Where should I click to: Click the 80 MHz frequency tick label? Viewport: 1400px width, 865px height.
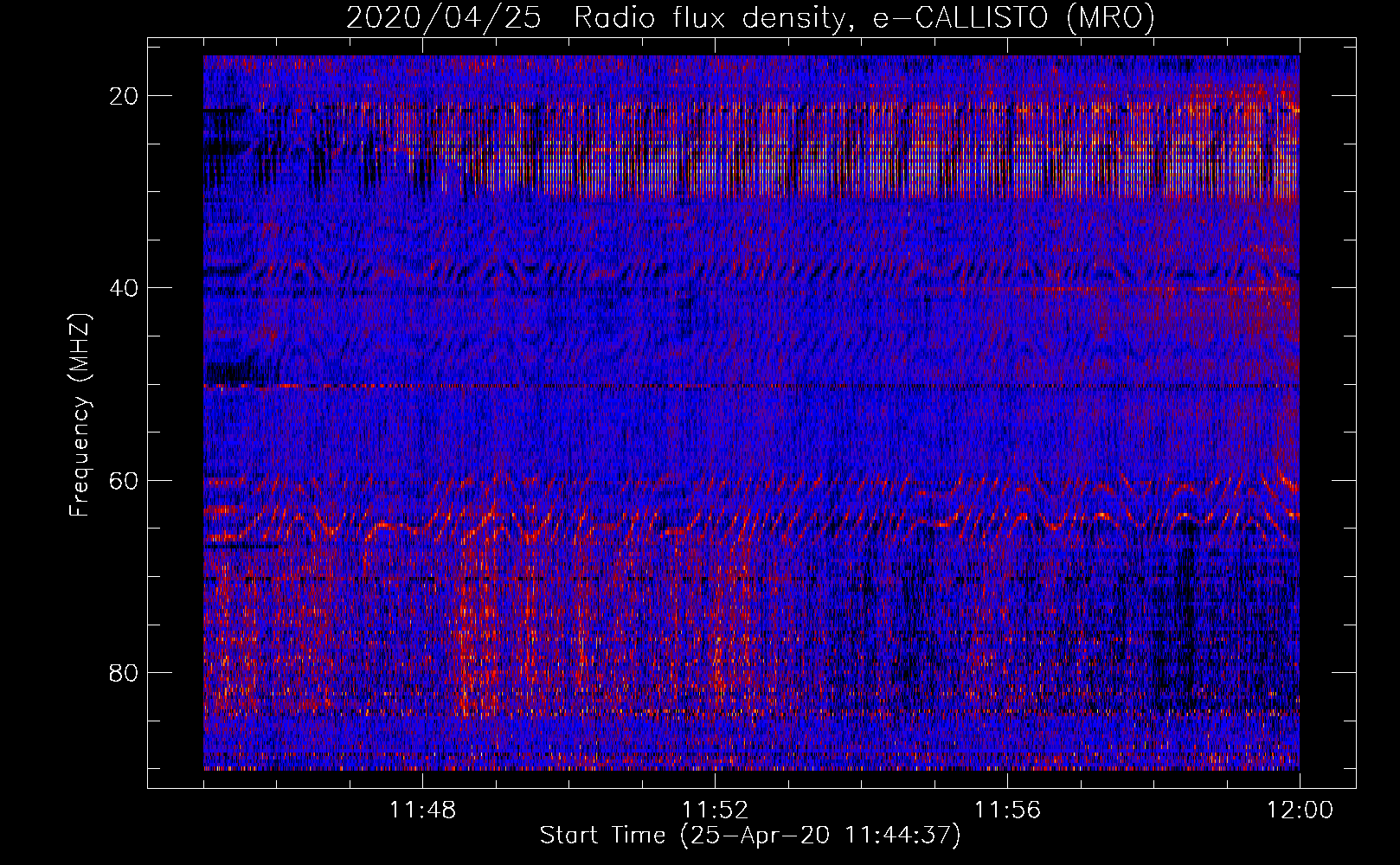(x=125, y=672)
